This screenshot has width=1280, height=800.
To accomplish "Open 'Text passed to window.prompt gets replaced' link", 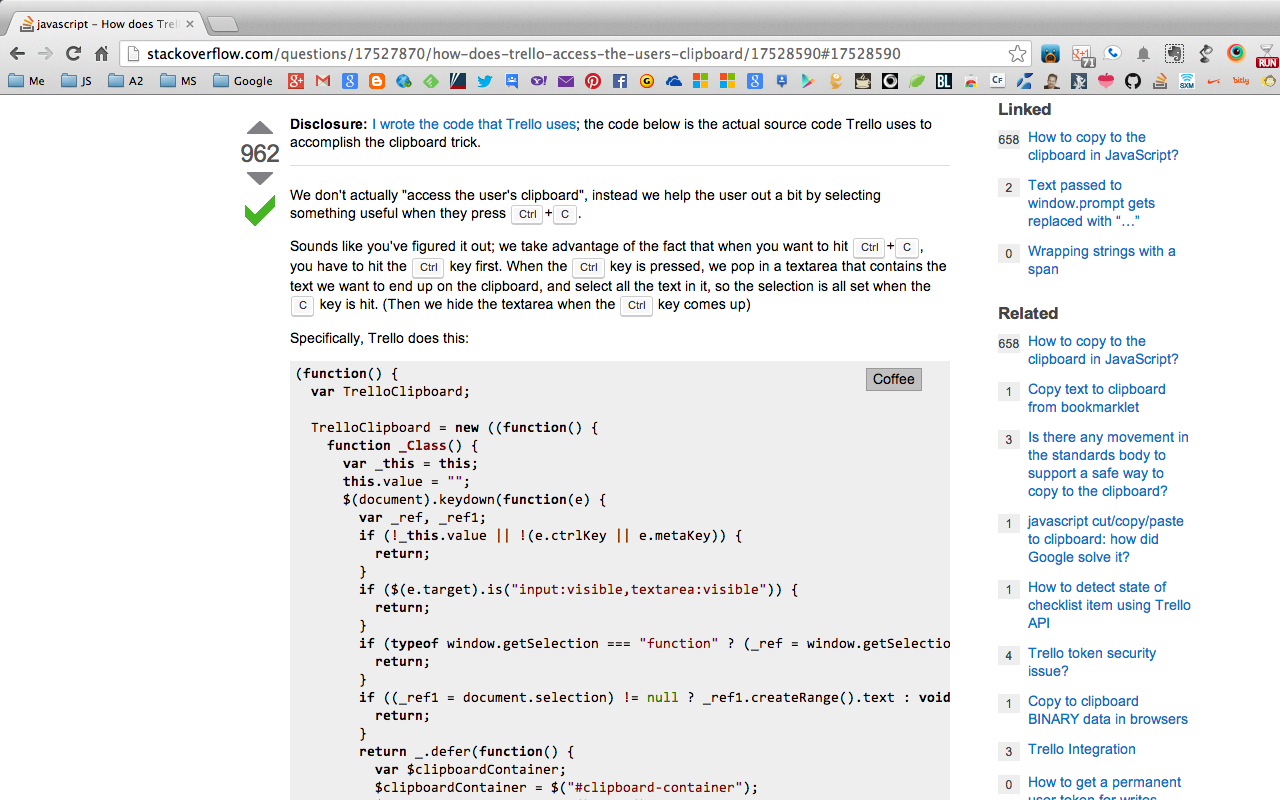I will [1091, 203].
